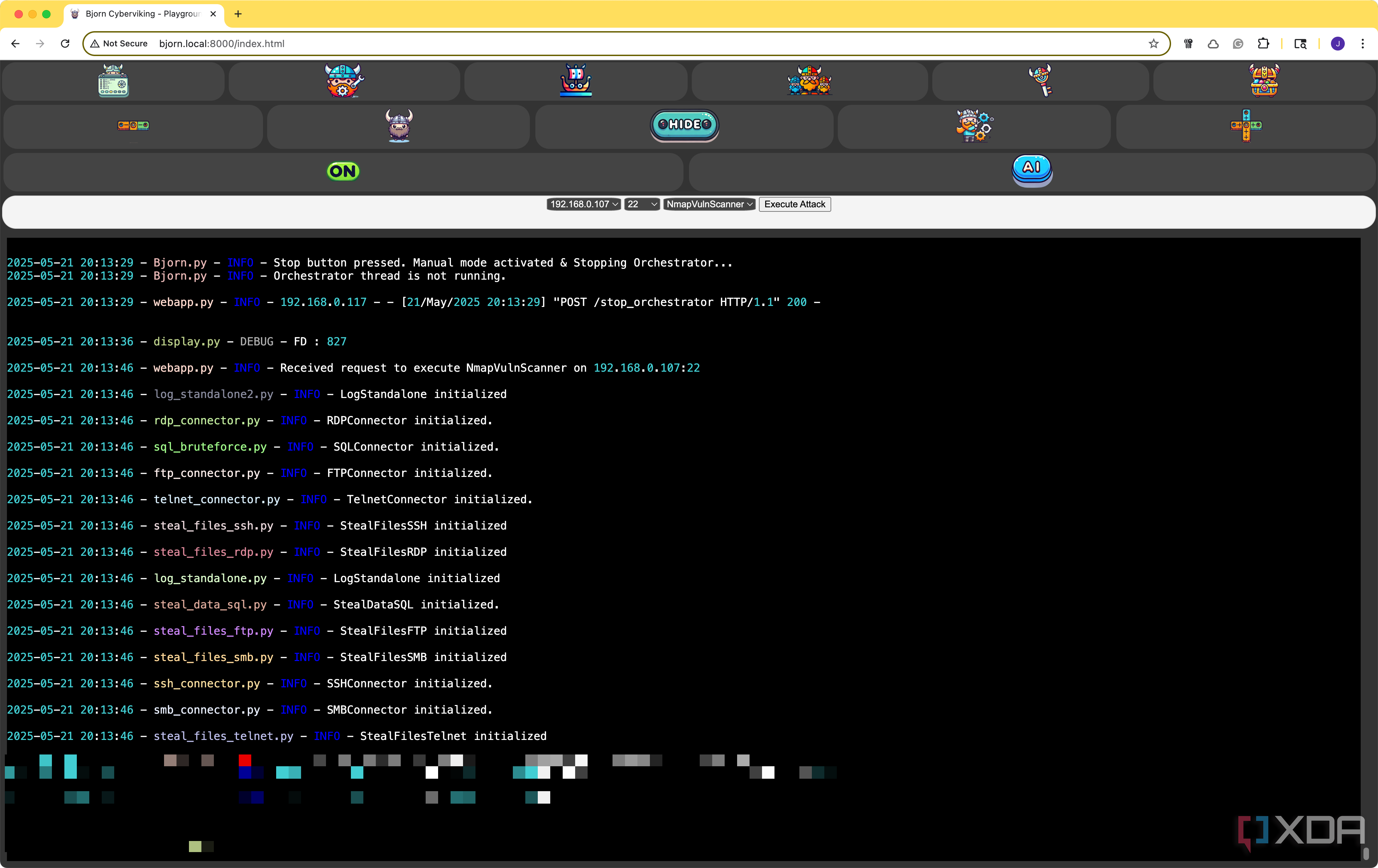The width and height of the screenshot is (1378, 868).
Task: Open the viking key credentials icon
Action: coord(1041,81)
